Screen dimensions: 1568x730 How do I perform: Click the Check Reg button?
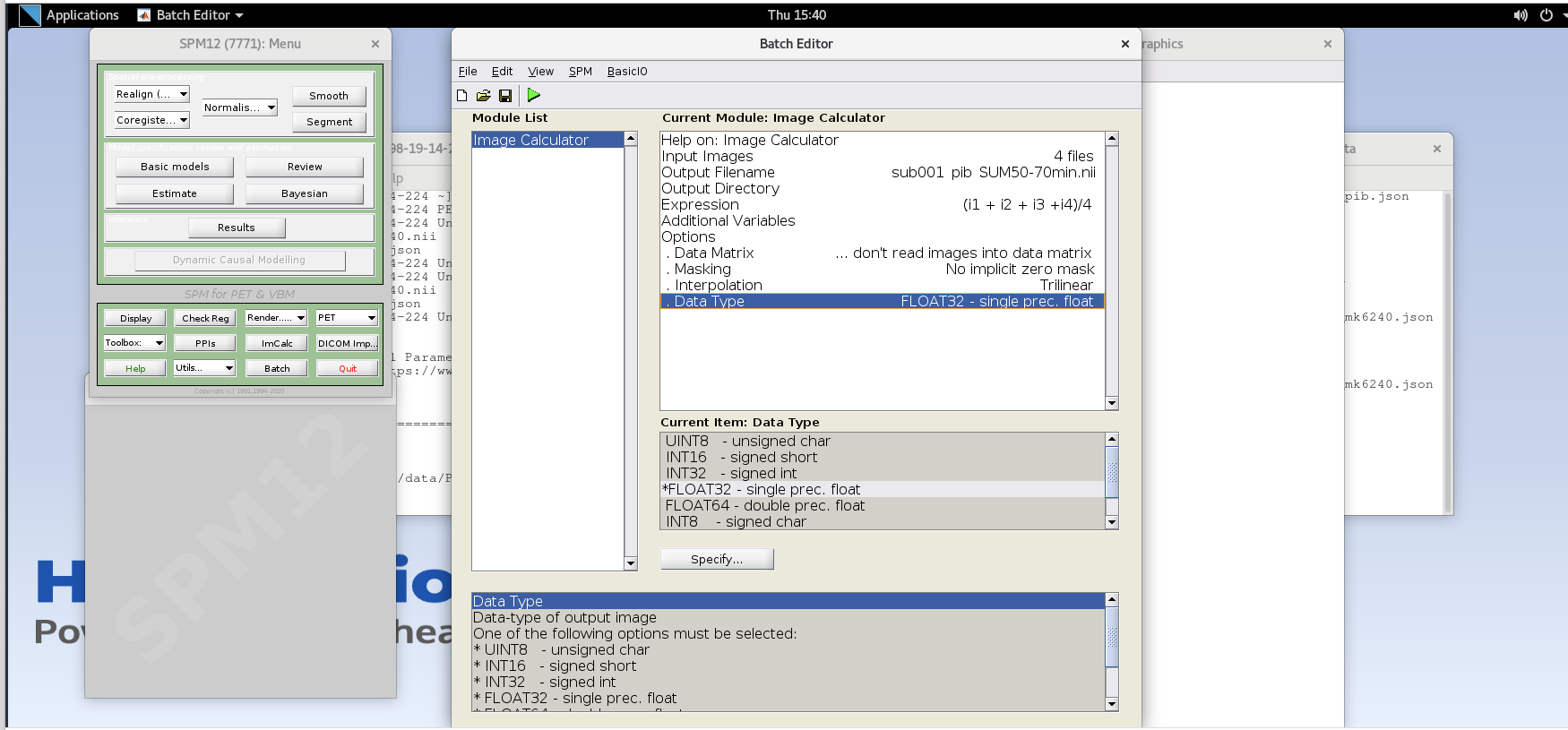point(205,318)
